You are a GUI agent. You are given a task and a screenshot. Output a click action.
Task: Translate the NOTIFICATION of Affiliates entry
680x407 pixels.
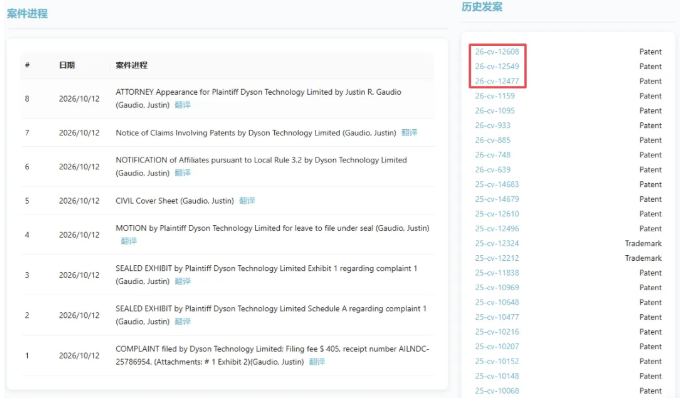pyautogui.click(x=183, y=173)
